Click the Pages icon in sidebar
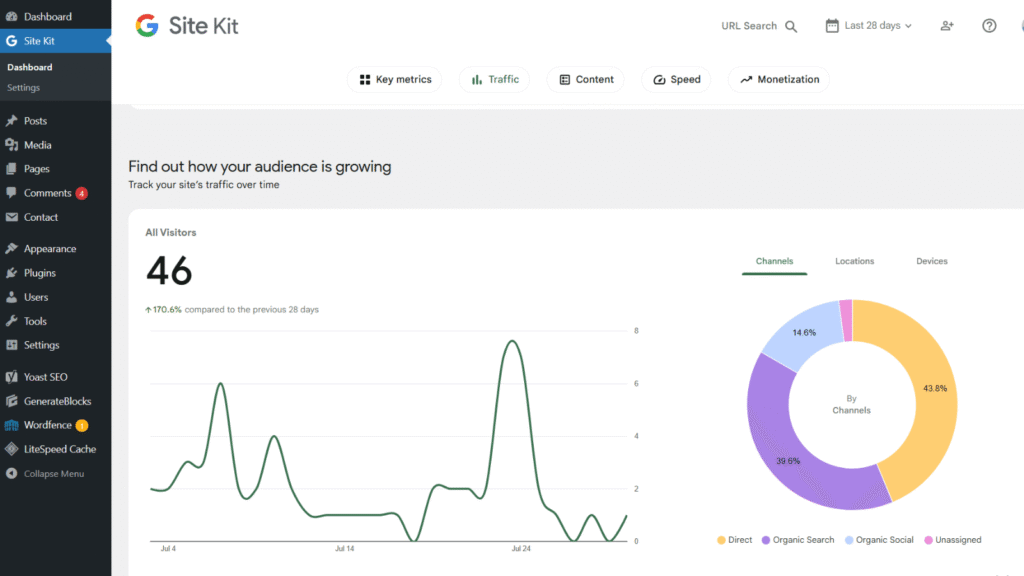Screen dimensions: 1024x576 tap(11, 168)
